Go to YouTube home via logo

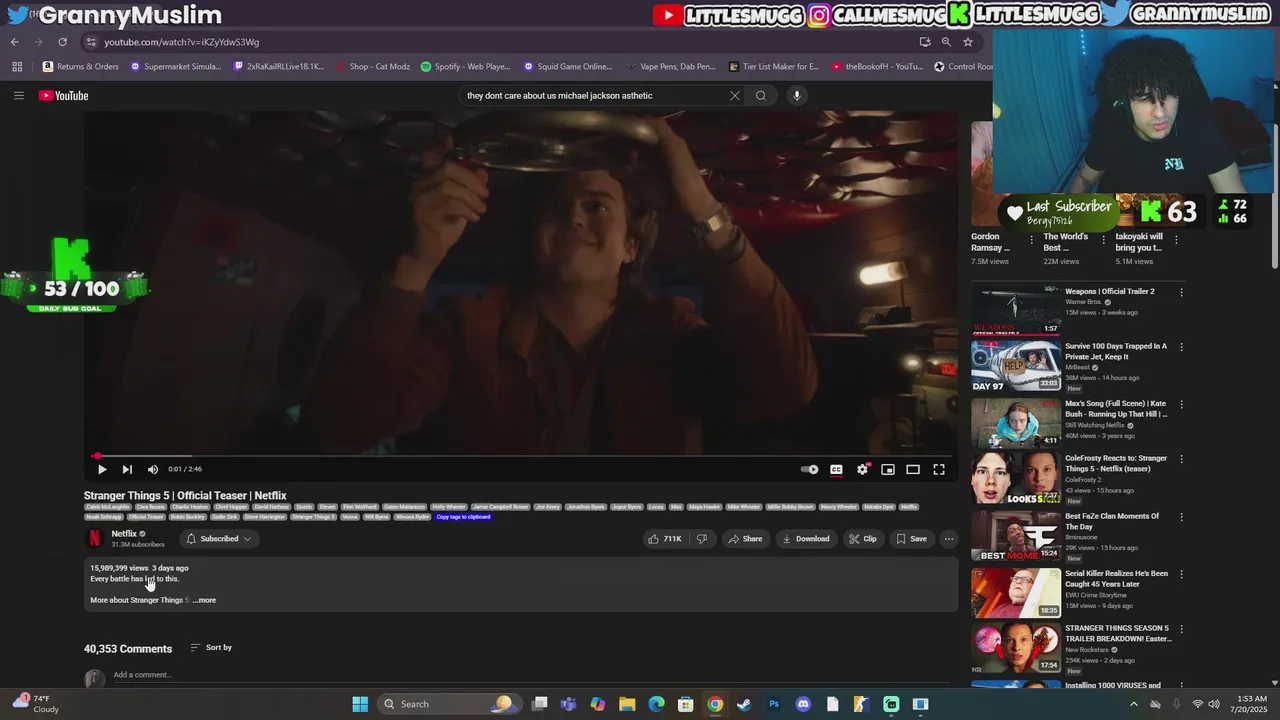pos(64,95)
